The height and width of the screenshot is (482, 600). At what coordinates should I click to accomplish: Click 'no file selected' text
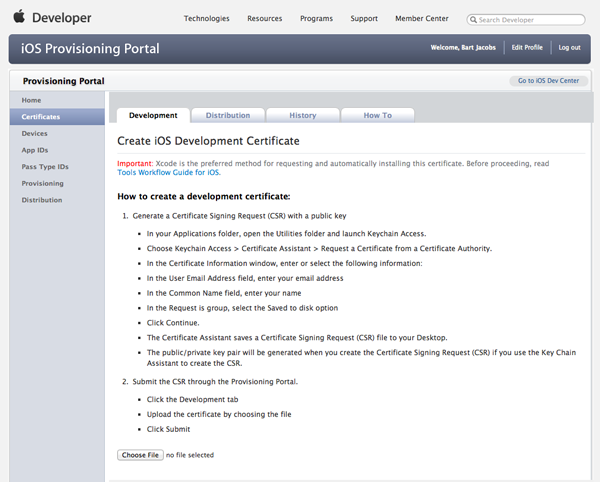pyautogui.click(x=190, y=455)
